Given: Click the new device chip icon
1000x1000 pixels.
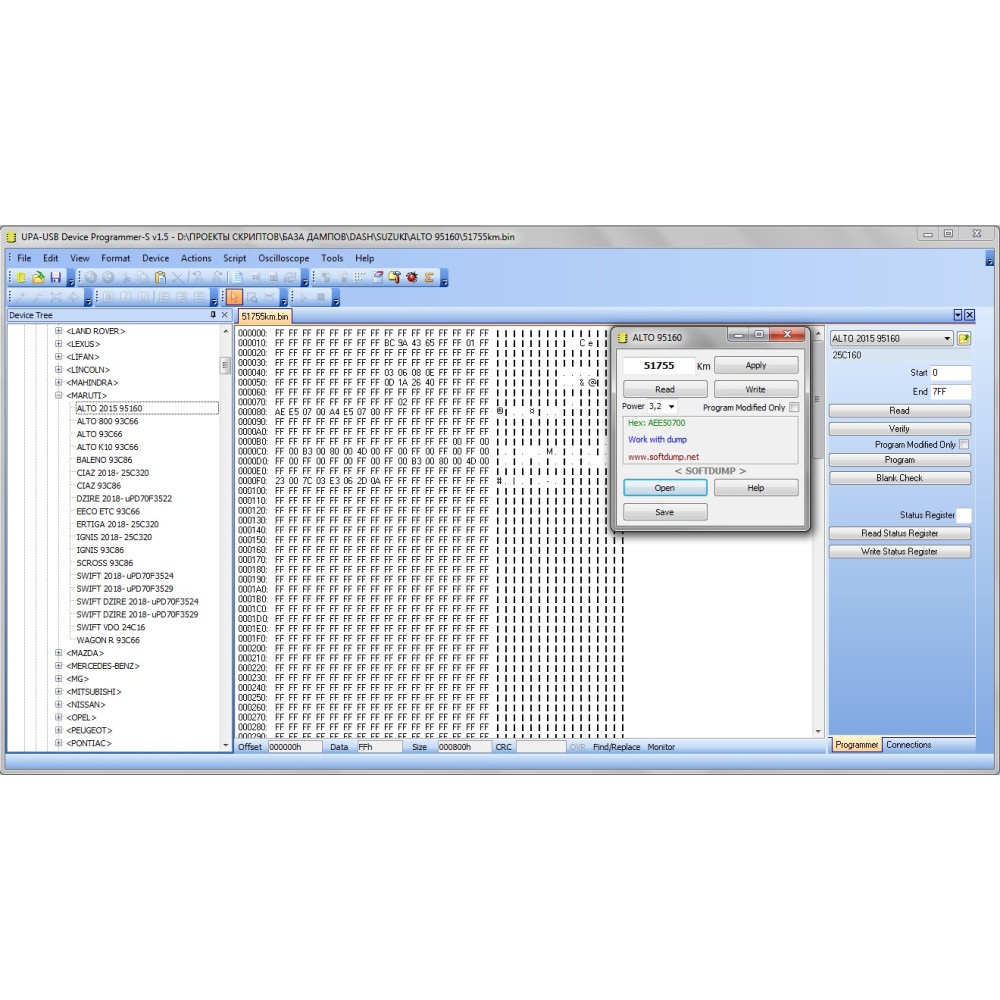Looking at the screenshot, I should pyautogui.click(x=20, y=277).
